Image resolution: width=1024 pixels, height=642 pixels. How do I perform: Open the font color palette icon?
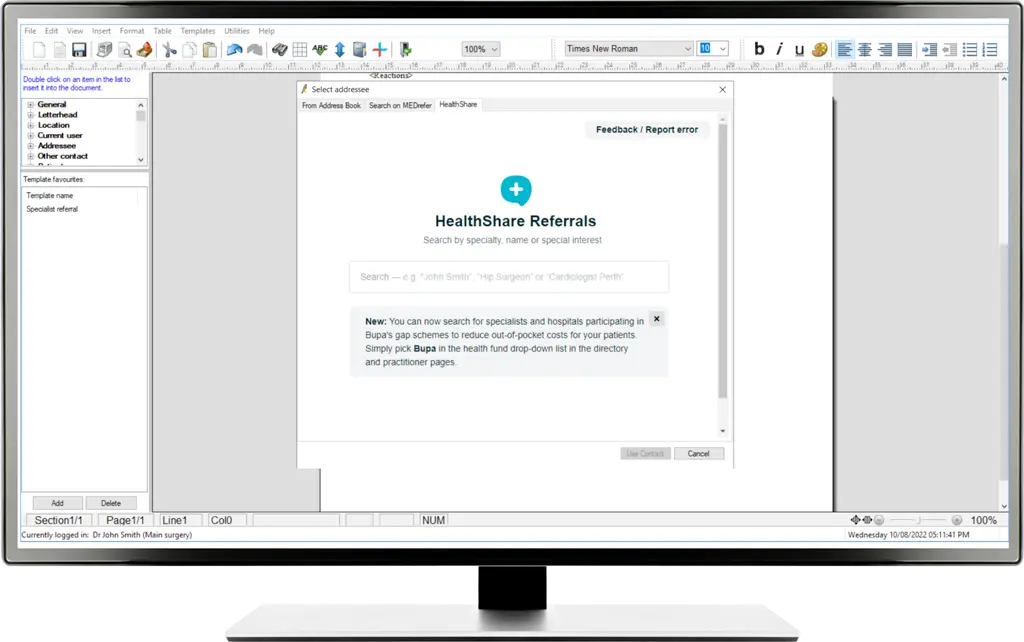[819, 49]
